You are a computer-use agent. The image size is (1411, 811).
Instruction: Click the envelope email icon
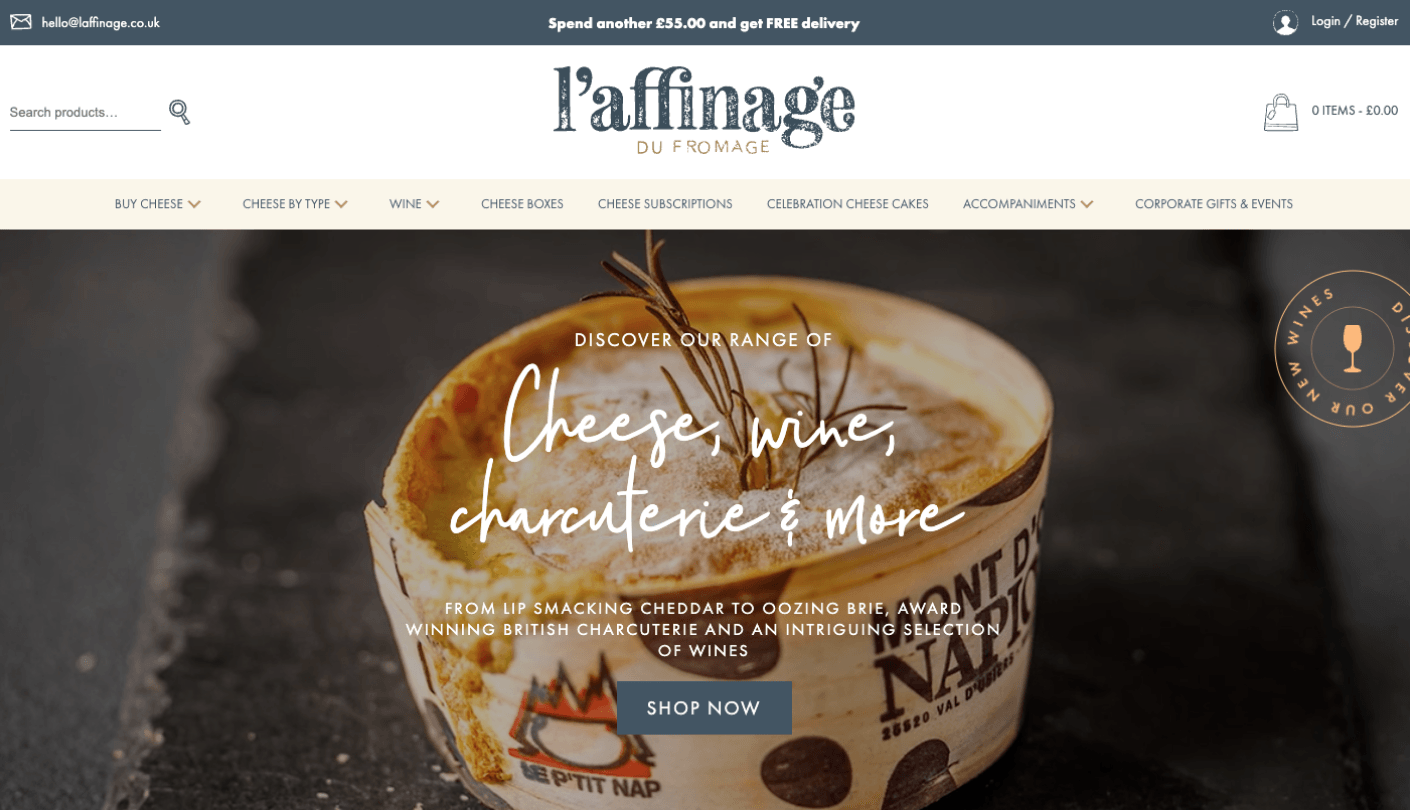[x=21, y=22]
